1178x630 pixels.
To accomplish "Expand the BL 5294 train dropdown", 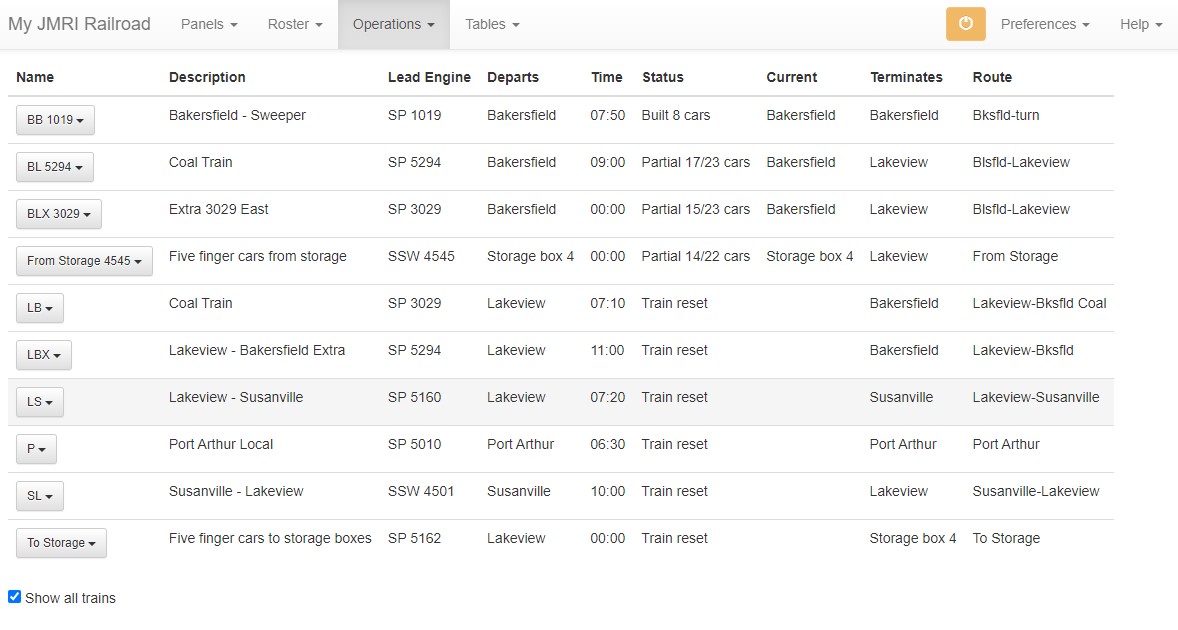I will coord(55,167).
